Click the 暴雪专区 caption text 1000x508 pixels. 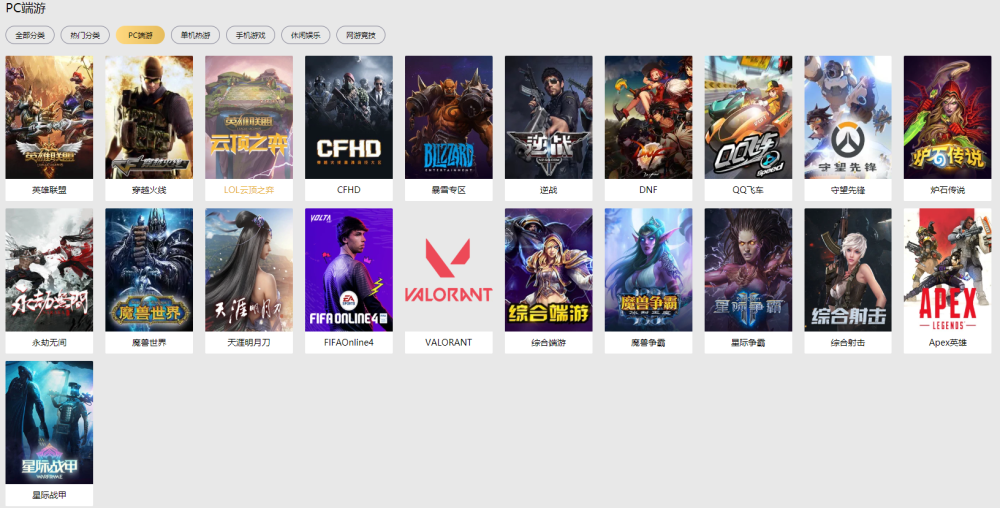pyautogui.click(x=448, y=190)
